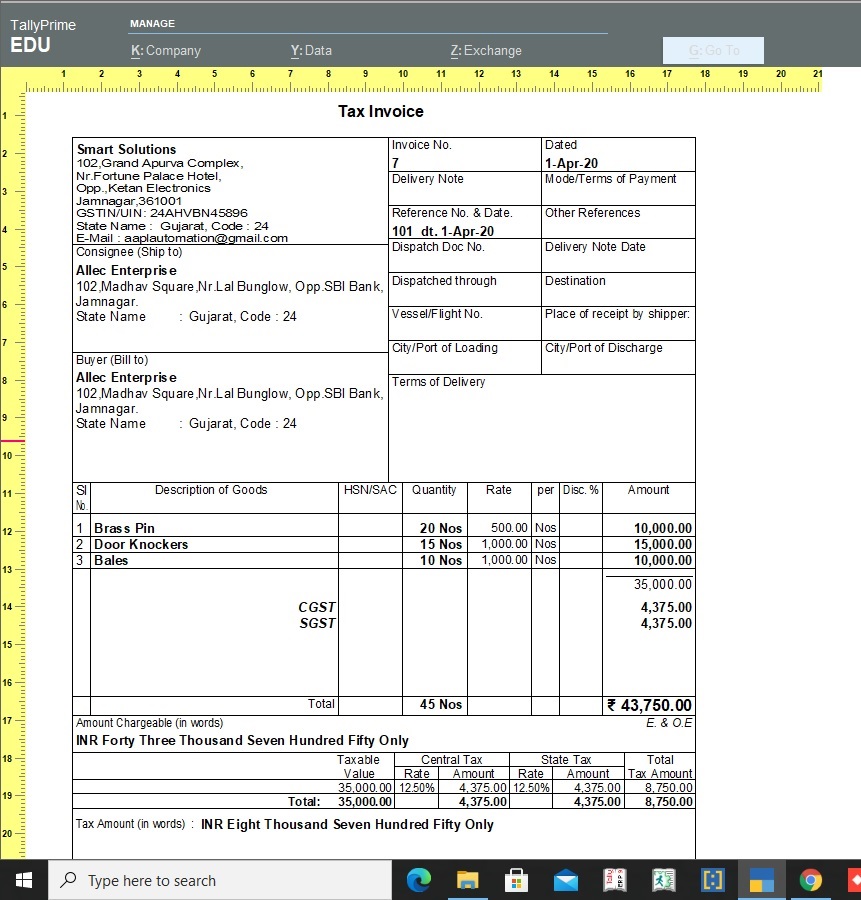Open Microsoft Store from taskbar

coord(516,880)
